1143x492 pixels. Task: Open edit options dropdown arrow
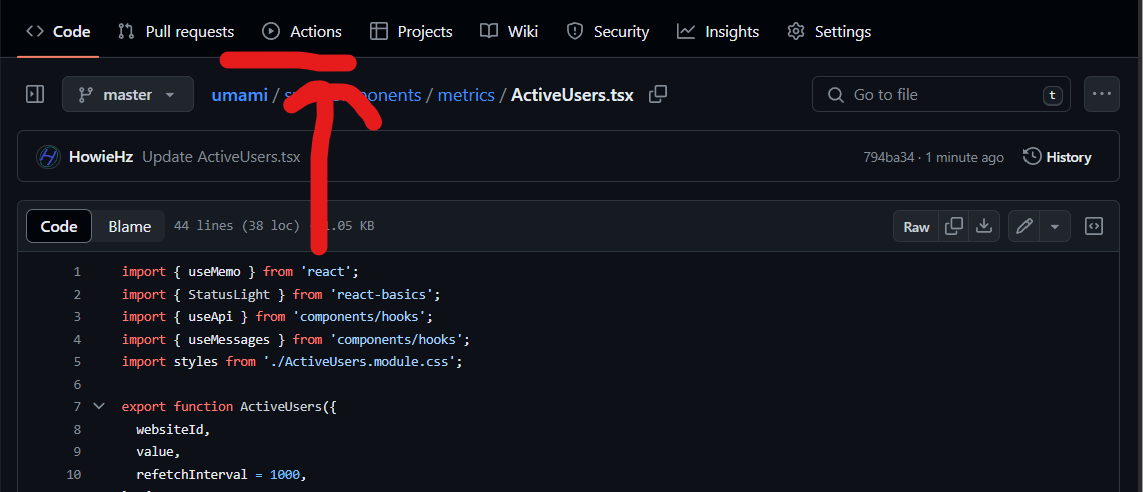tap(1055, 226)
